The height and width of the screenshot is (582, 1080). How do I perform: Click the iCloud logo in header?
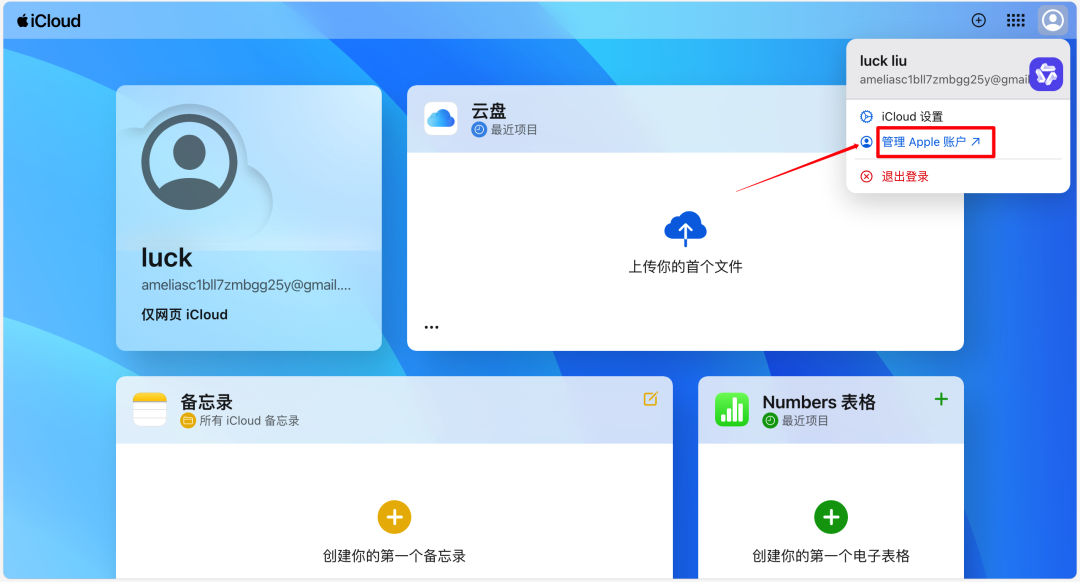click(x=49, y=21)
